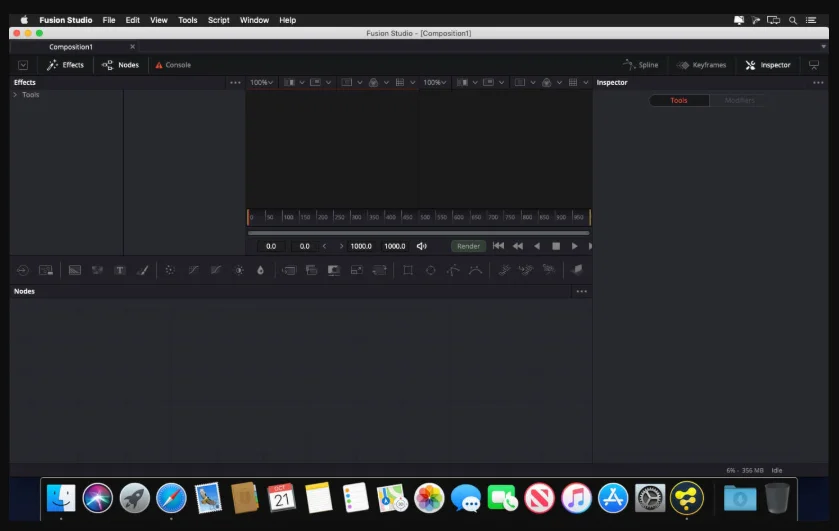Viewport: 839px width, 531px height.
Task: Toggle the Inspector panel button
Action: 768,65
